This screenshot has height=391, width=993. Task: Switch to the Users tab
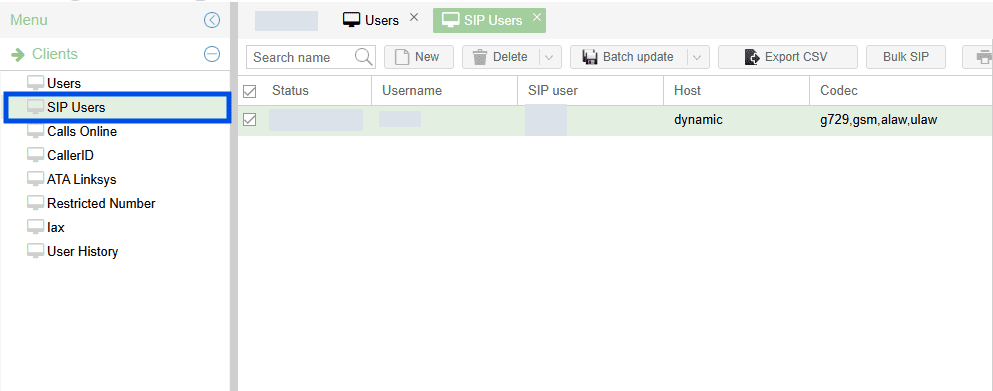371,20
